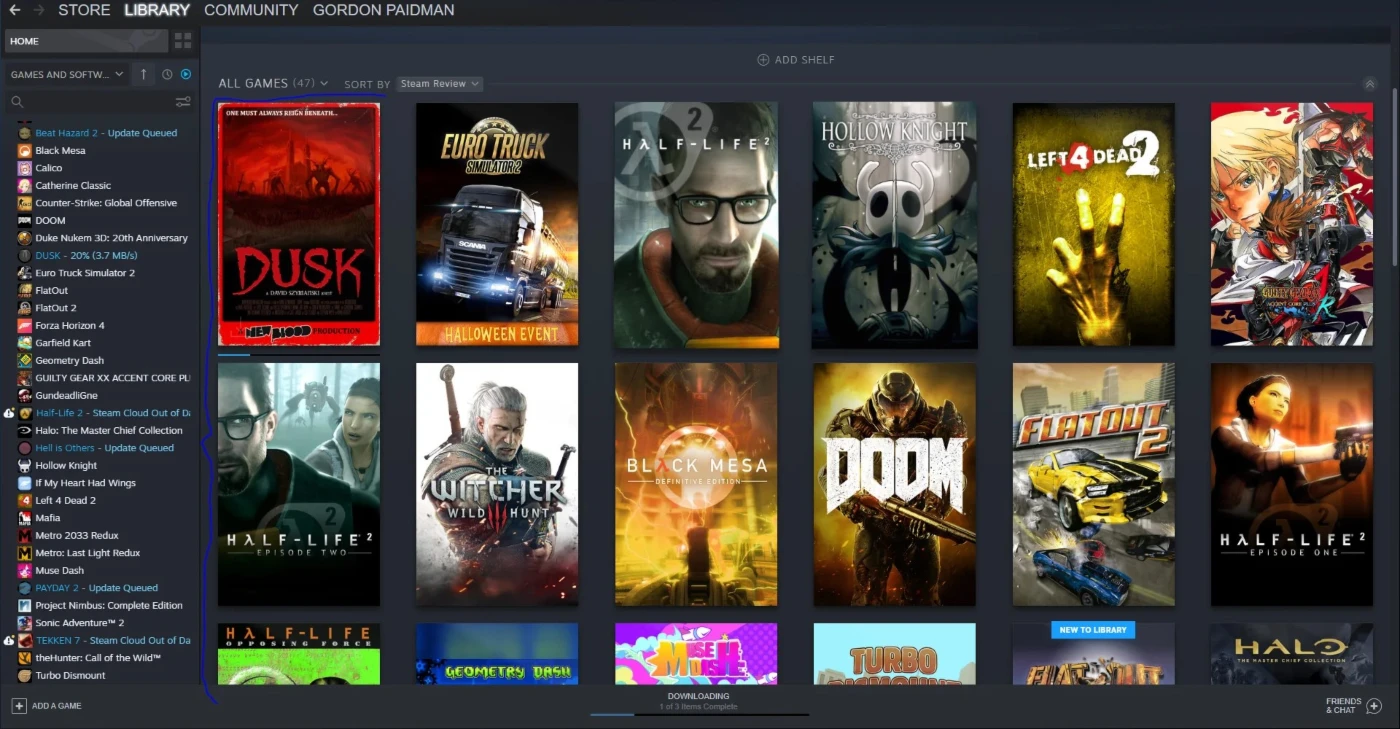Select 'theHunter: Call of the Wild' in list
Viewport: 1400px width, 729px height.
100,658
